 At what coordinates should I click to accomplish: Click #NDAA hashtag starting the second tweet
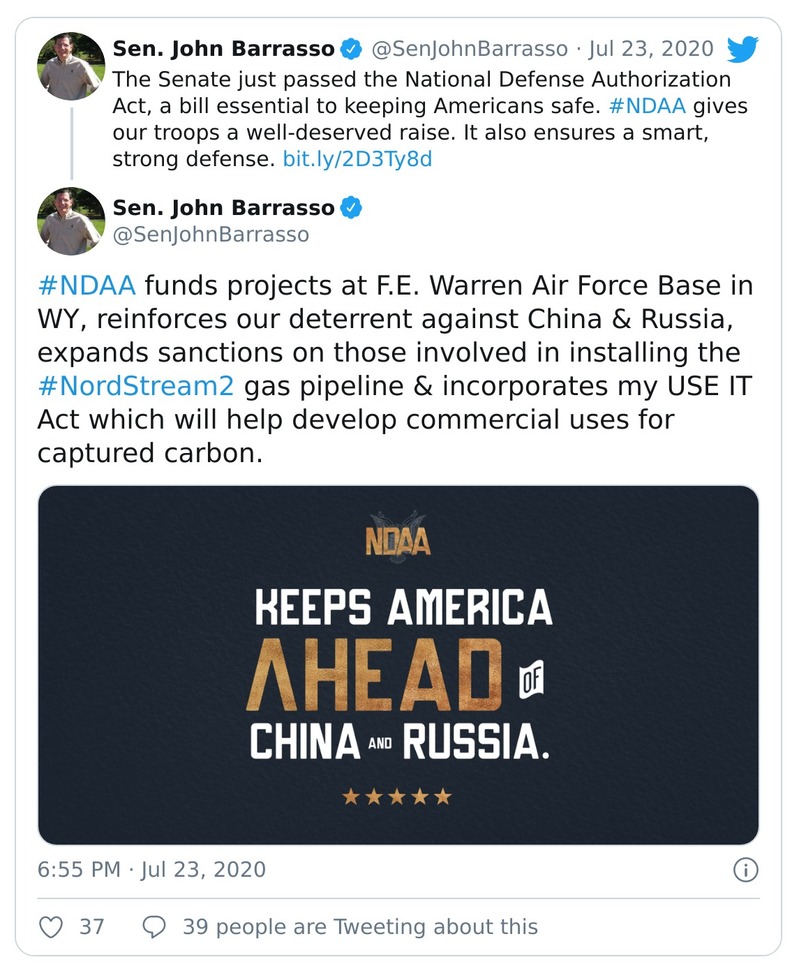coord(86,285)
